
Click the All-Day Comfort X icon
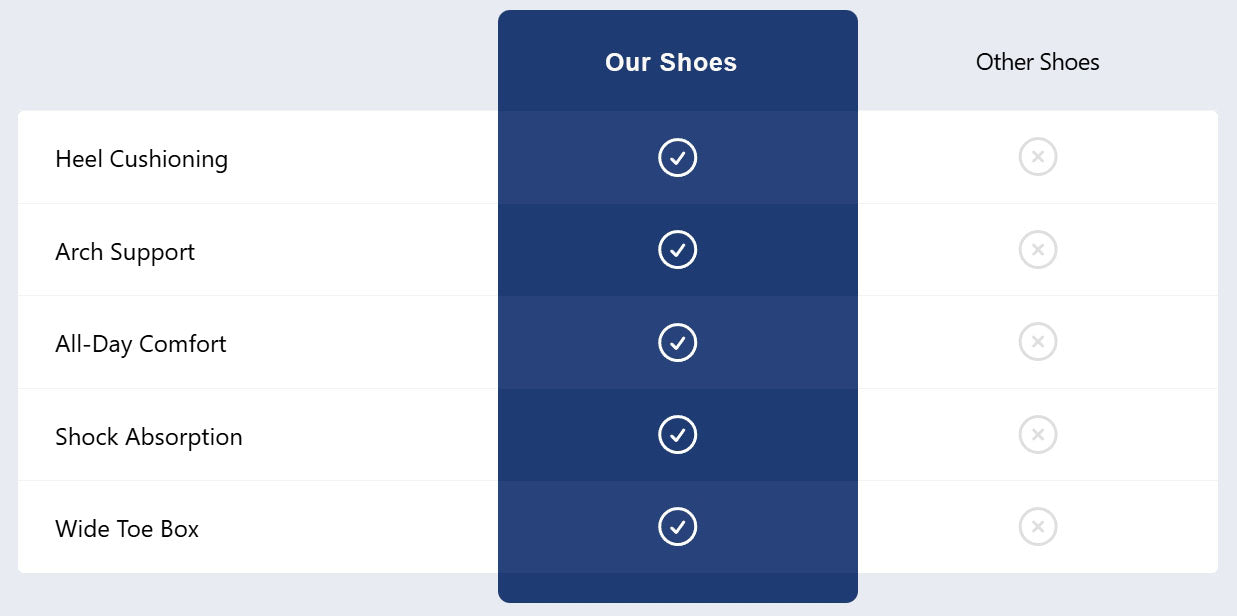point(1037,342)
